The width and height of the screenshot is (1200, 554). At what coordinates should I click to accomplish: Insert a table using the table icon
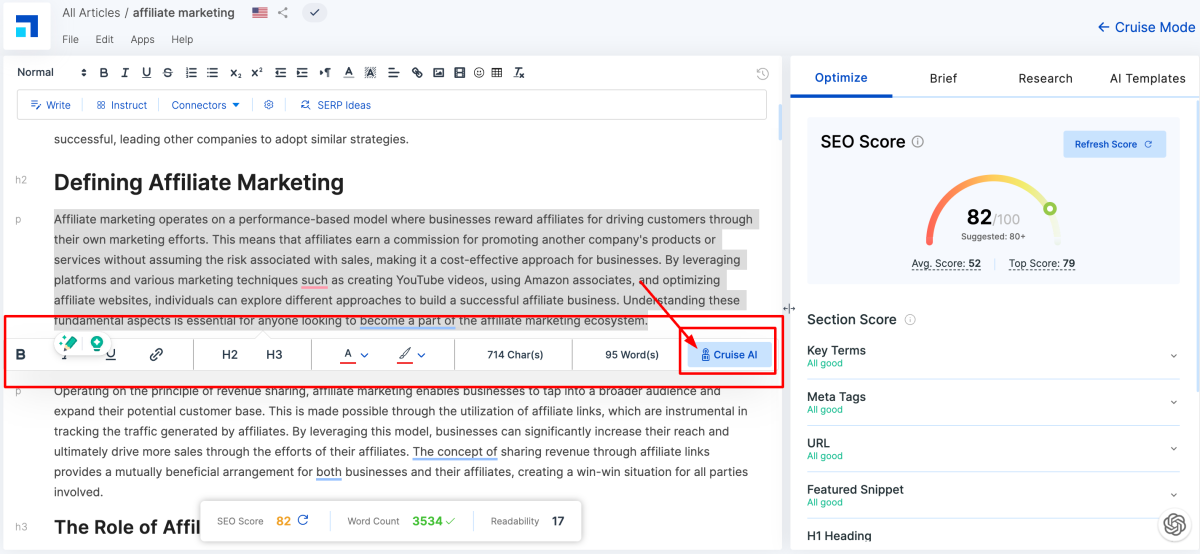(497, 73)
